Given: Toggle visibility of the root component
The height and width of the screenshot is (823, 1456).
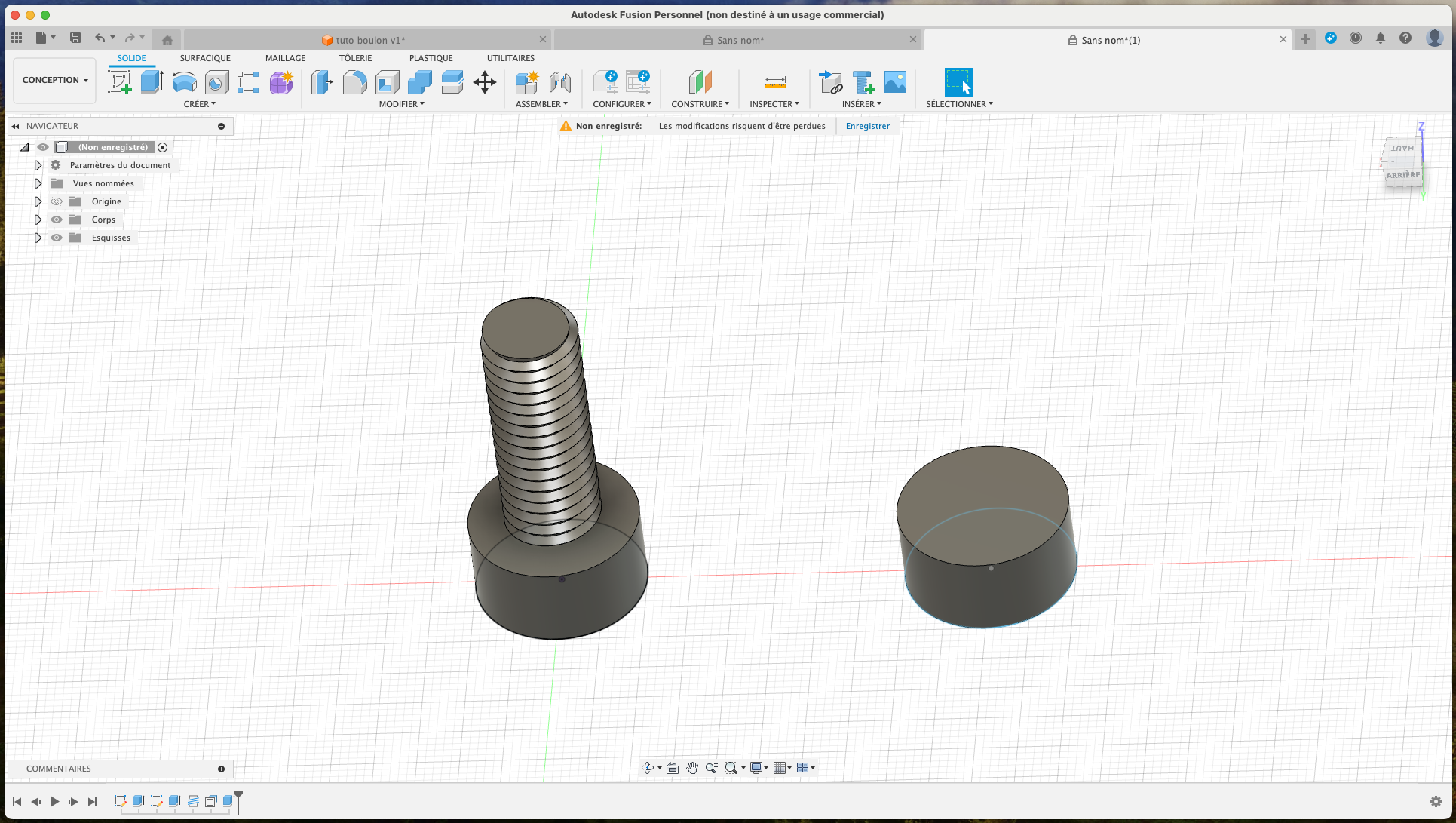Looking at the screenshot, I should click(43, 147).
